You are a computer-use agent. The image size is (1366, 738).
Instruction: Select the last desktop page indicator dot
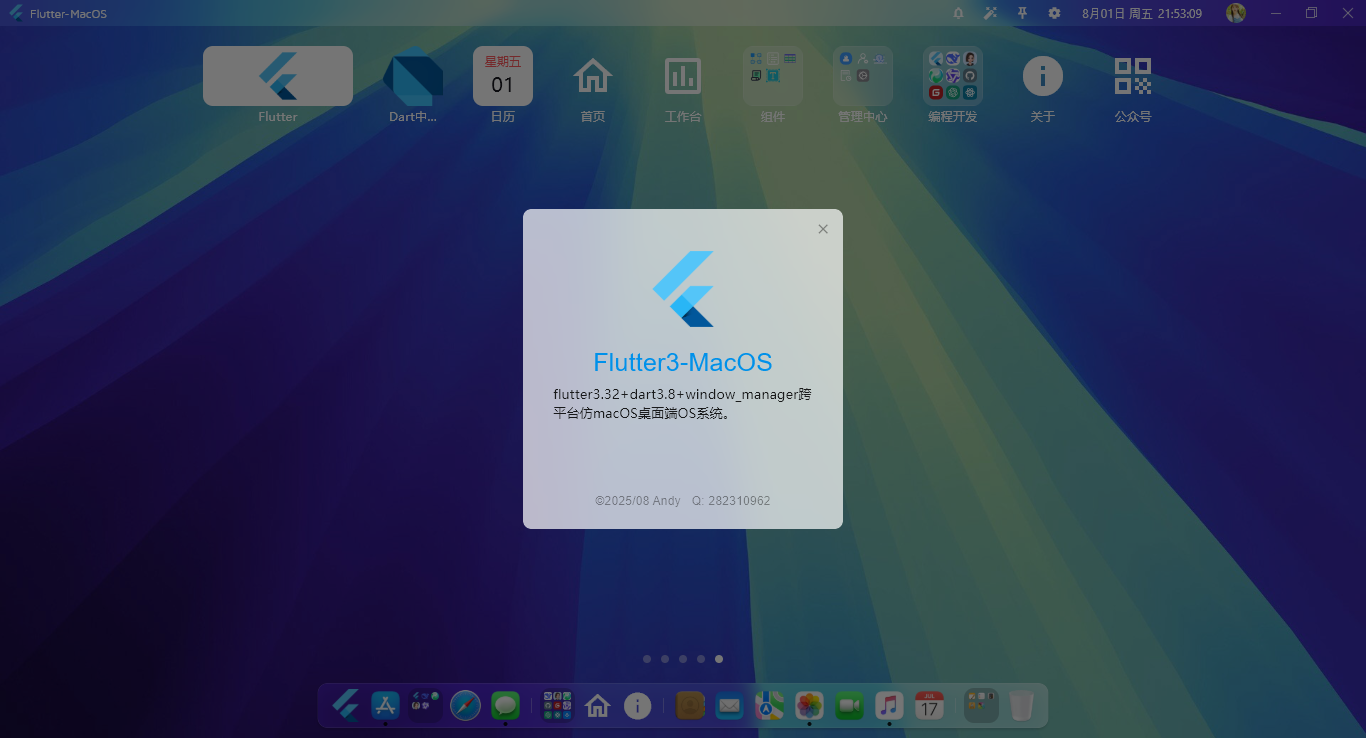719,659
